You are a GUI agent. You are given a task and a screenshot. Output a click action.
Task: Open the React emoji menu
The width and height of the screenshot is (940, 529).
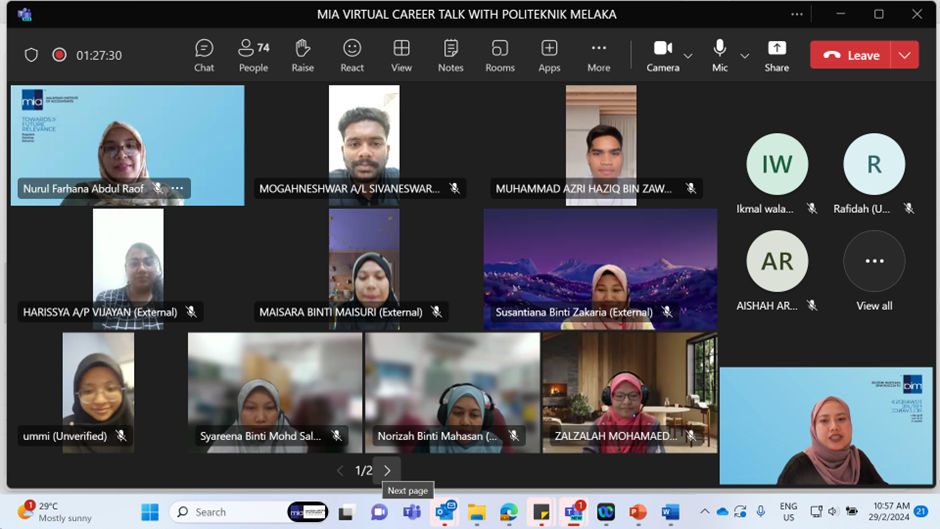pos(352,55)
